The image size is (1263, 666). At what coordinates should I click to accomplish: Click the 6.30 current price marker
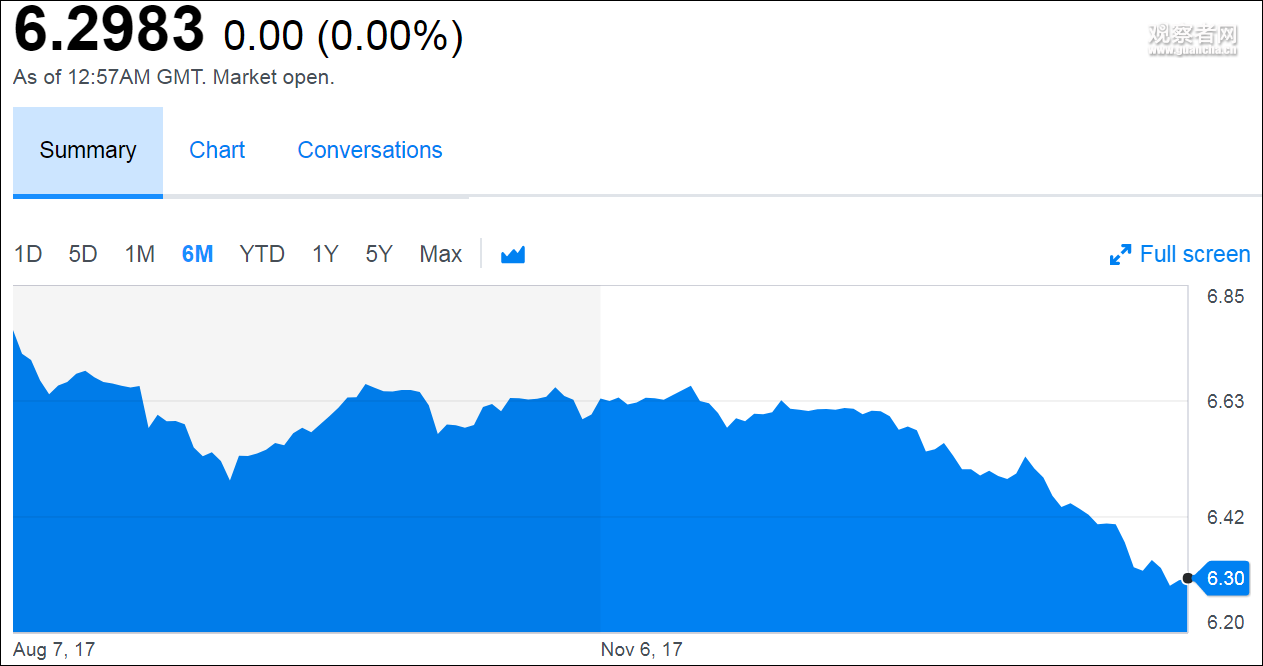[1225, 578]
